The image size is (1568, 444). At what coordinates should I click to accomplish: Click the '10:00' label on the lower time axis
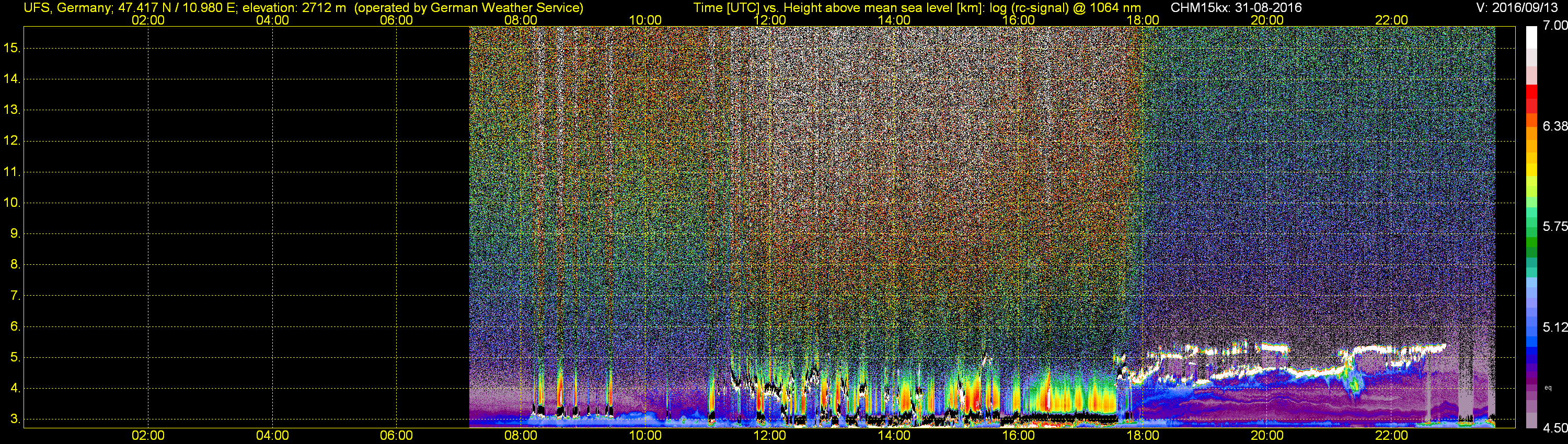coord(645,436)
